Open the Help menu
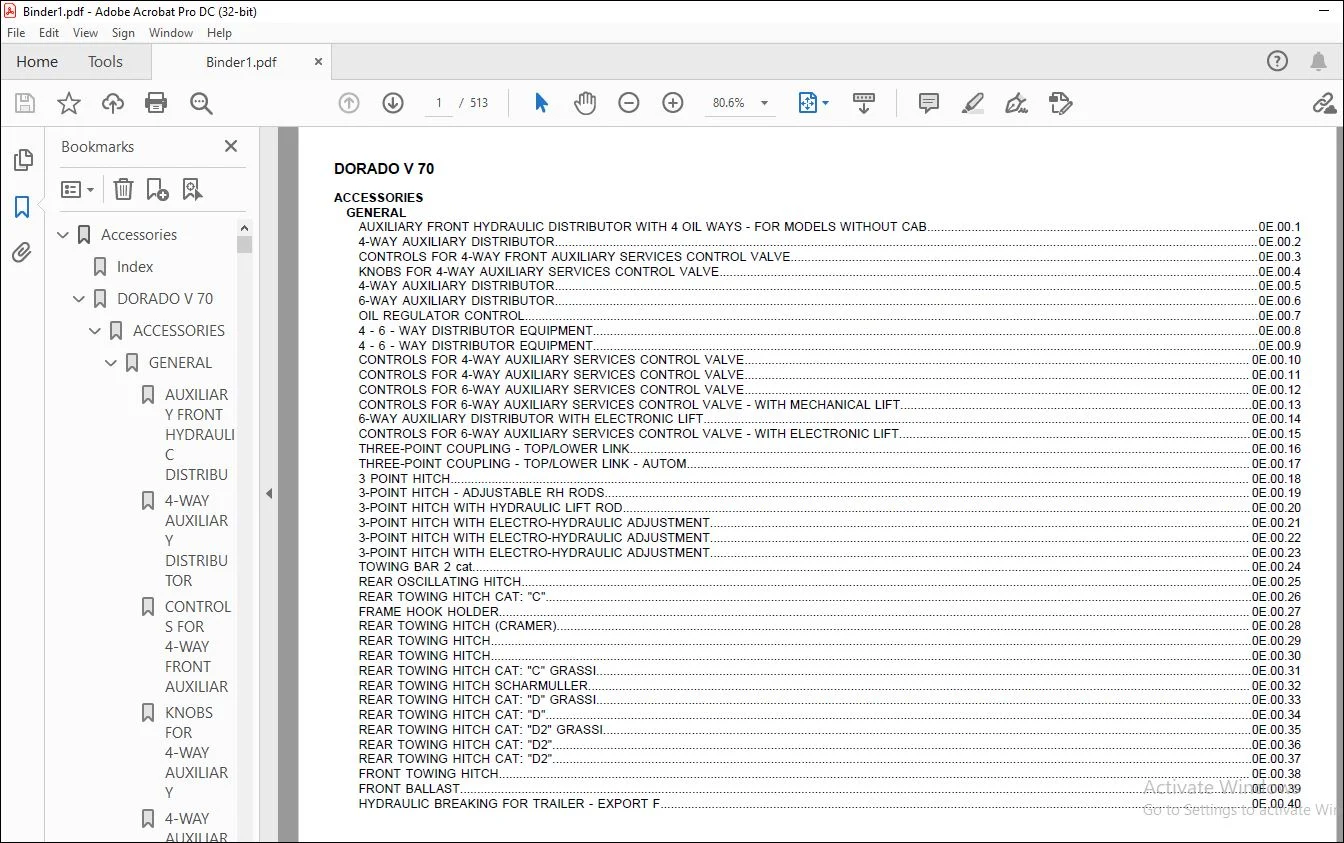Viewport: 1344px width, 843px height. pos(219,33)
